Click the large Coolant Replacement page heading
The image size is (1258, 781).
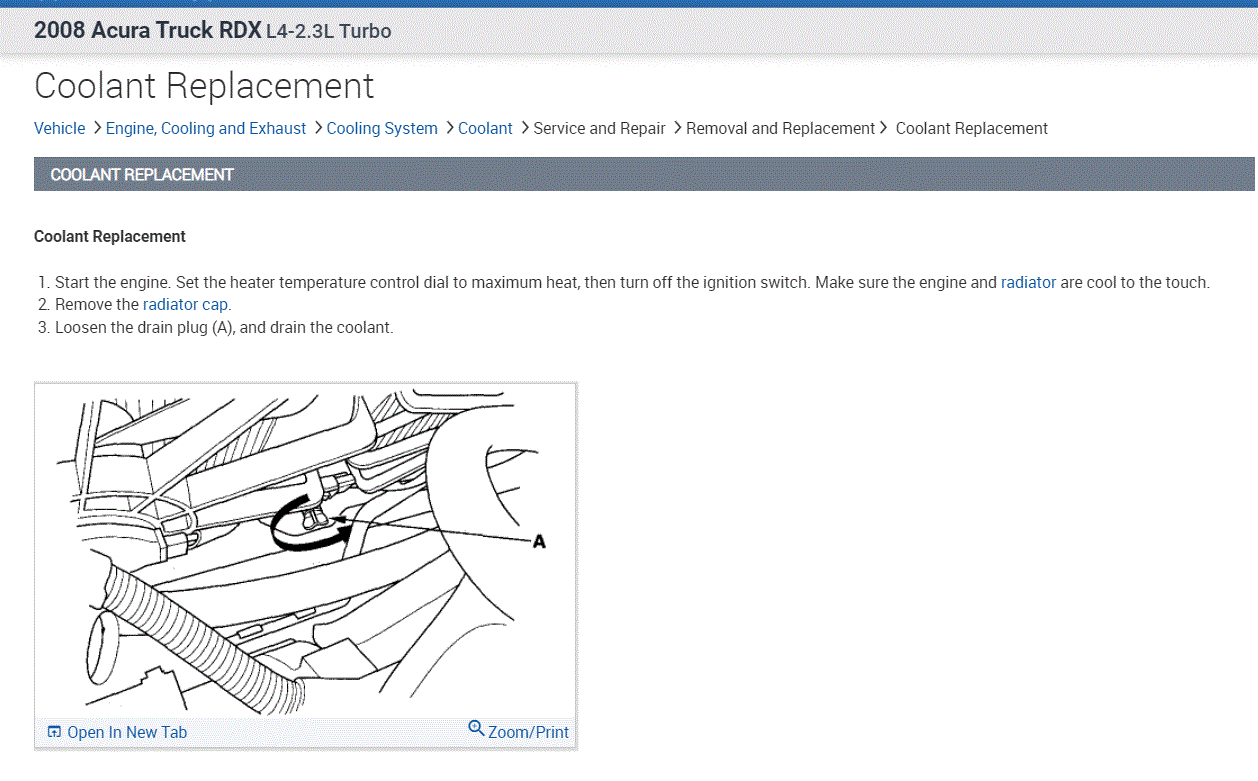pyautogui.click(x=204, y=86)
